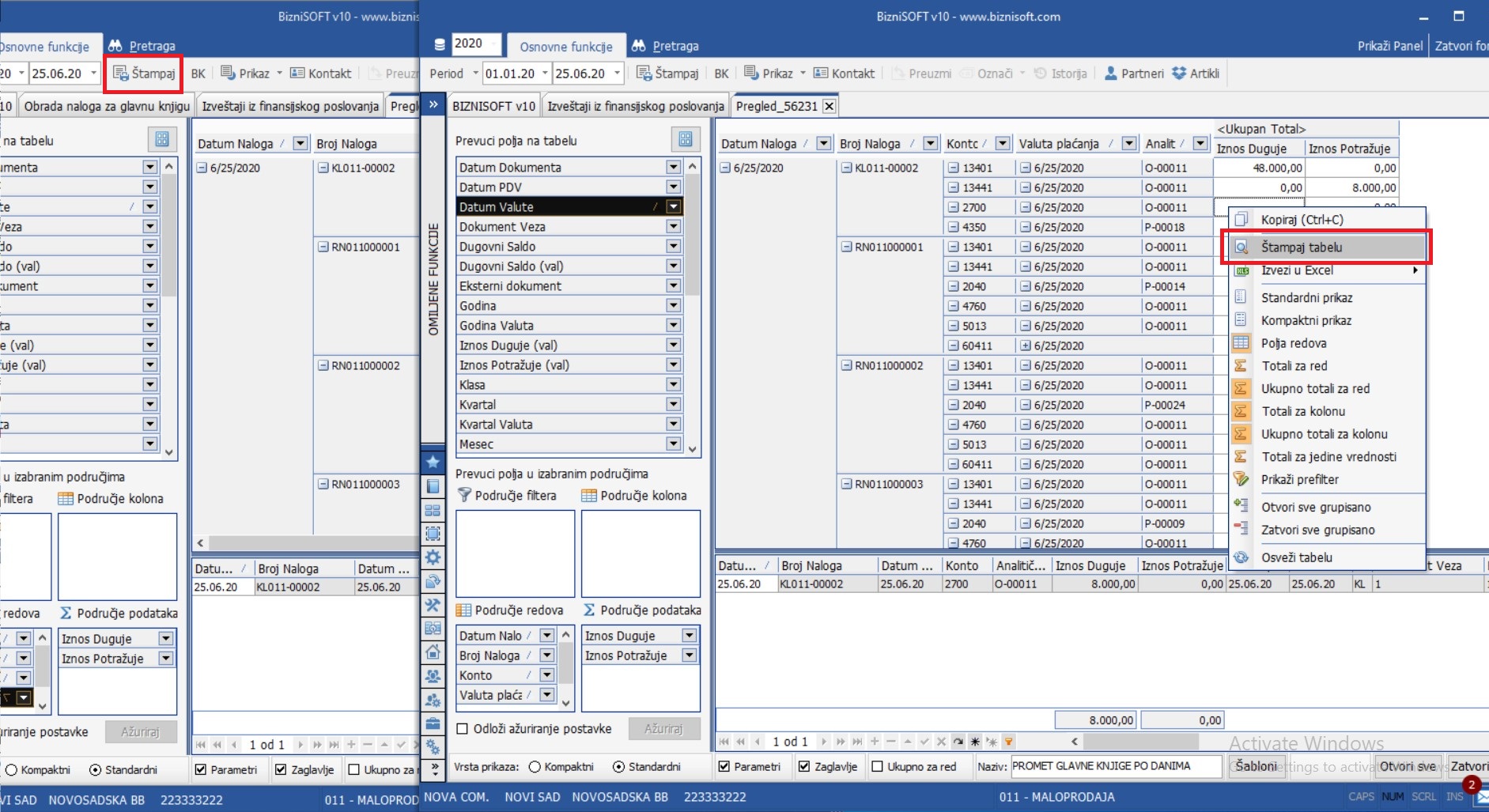
Task: Select Kompaktni prikaz in context menu
Action: (x=1327, y=320)
